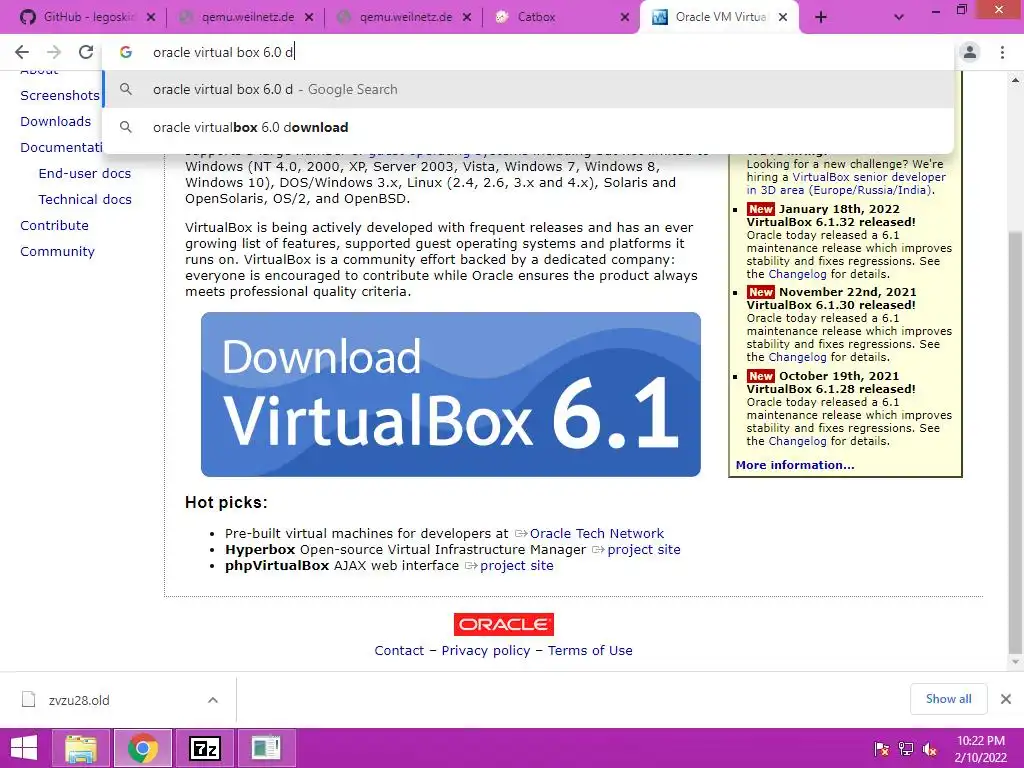
Task: Open Hyperbox project site link
Action: (644, 550)
